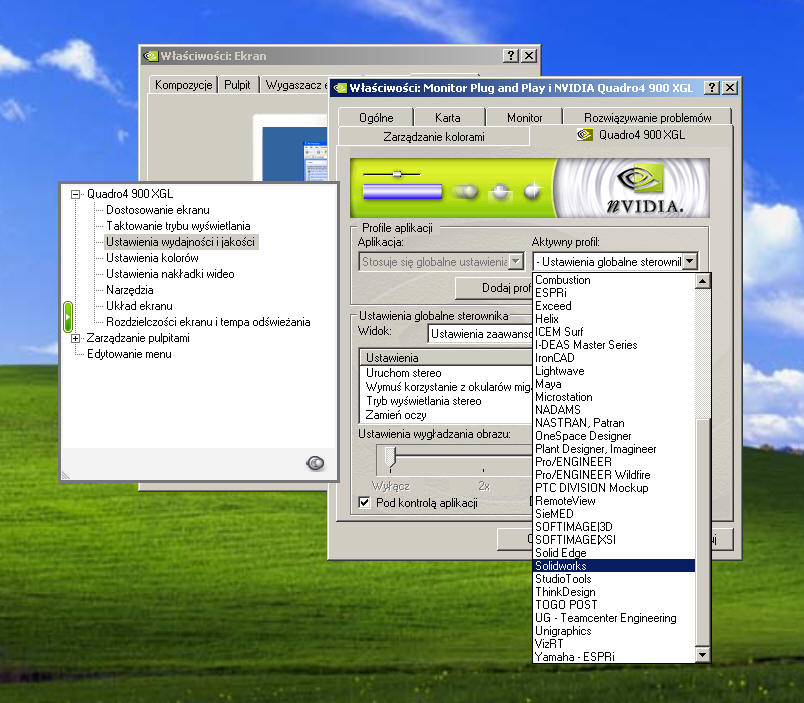Viewport: 804px width, 703px height.
Task: Open the Wygaszacz ekranu tab in Ekran window
Action: (x=296, y=85)
